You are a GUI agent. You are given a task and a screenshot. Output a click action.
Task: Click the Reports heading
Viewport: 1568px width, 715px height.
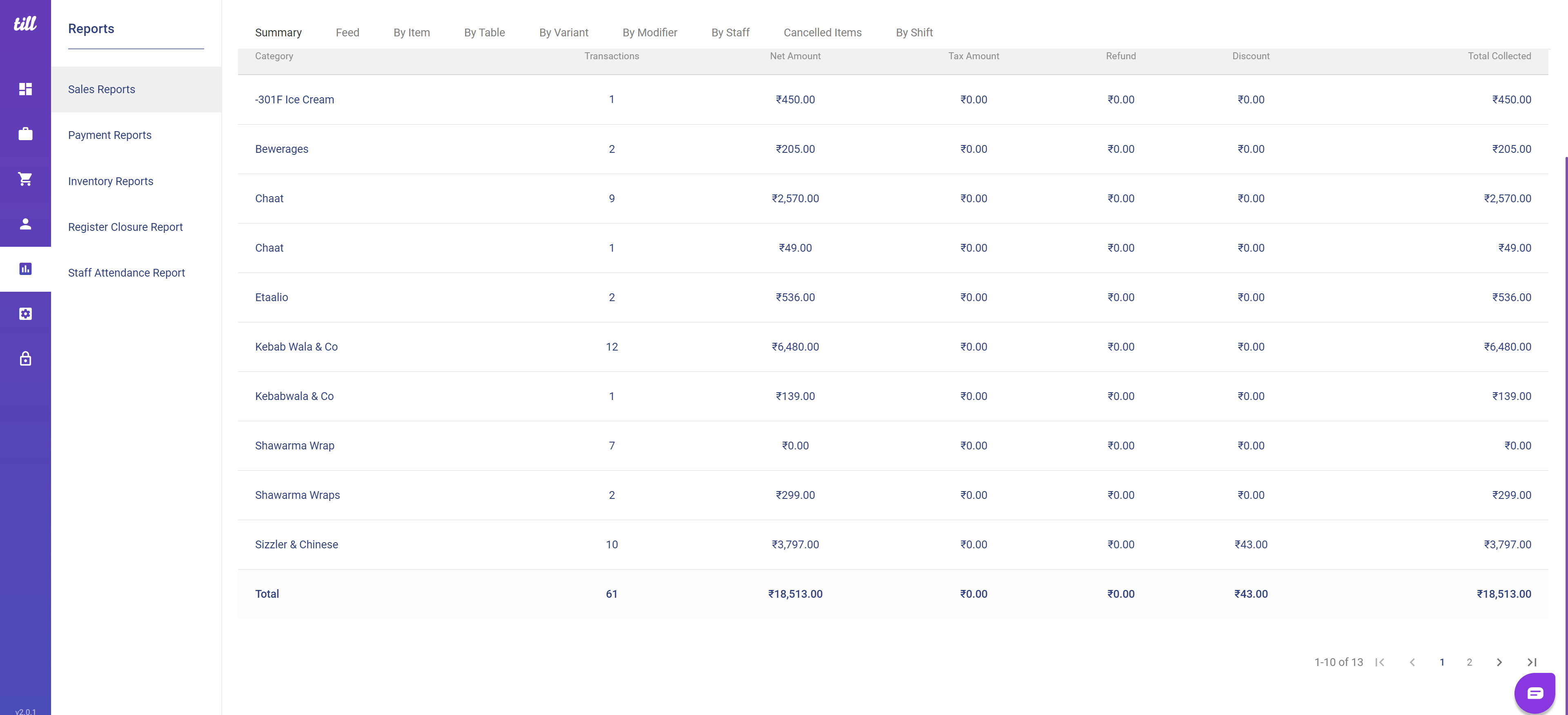pos(91,29)
